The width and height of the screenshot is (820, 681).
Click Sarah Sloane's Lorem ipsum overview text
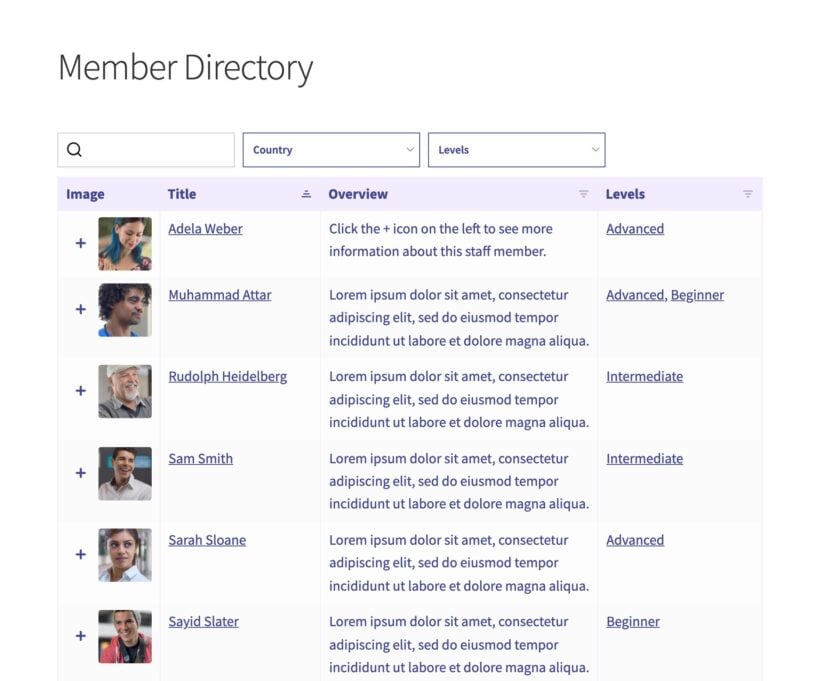pos(459,563)
